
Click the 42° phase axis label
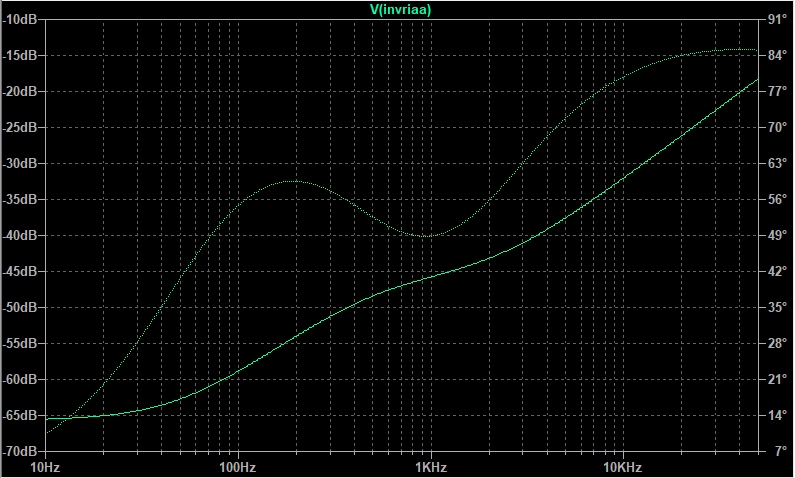point(777,271)
